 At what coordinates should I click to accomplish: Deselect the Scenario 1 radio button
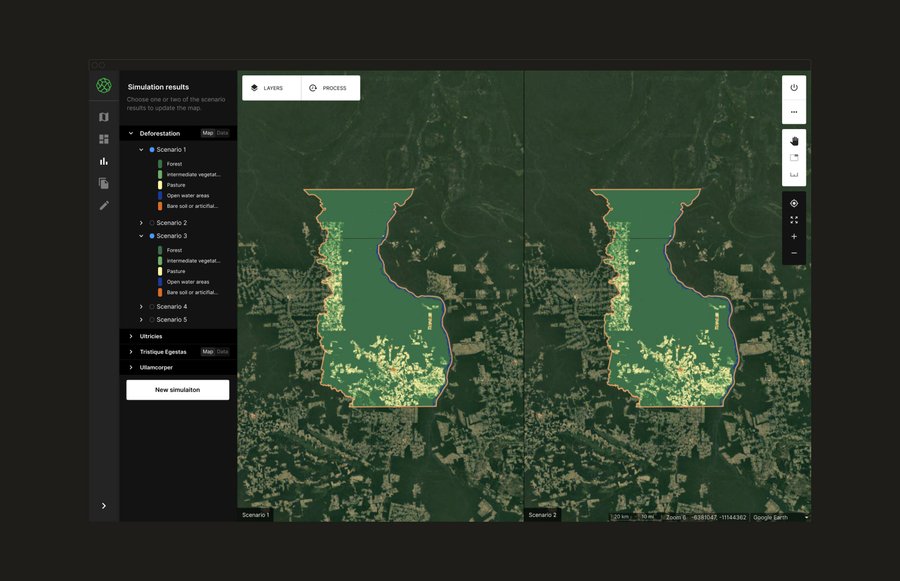click(x=152, y=150)
